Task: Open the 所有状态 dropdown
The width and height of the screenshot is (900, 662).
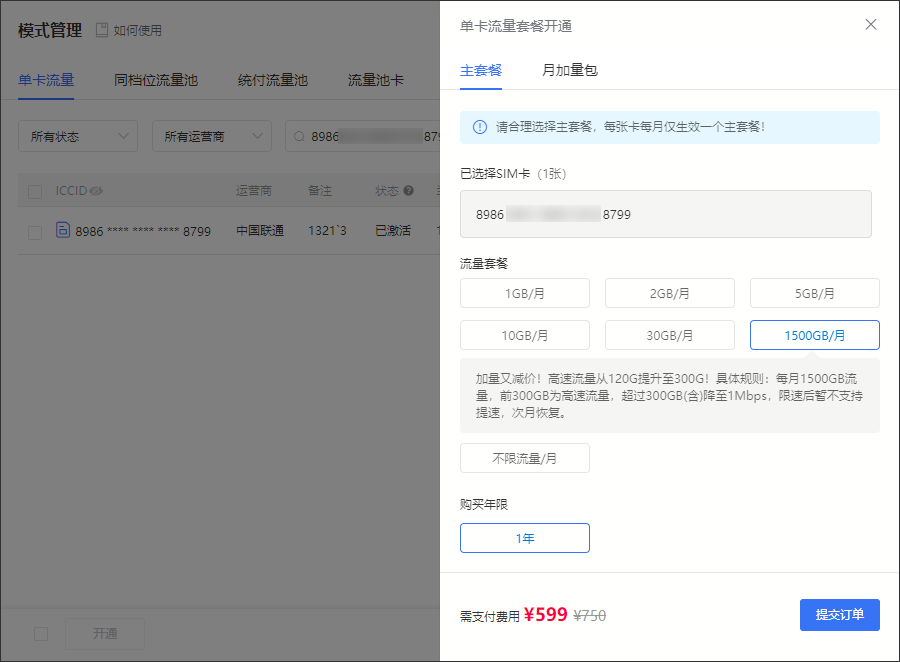Action: pos(78,136)
